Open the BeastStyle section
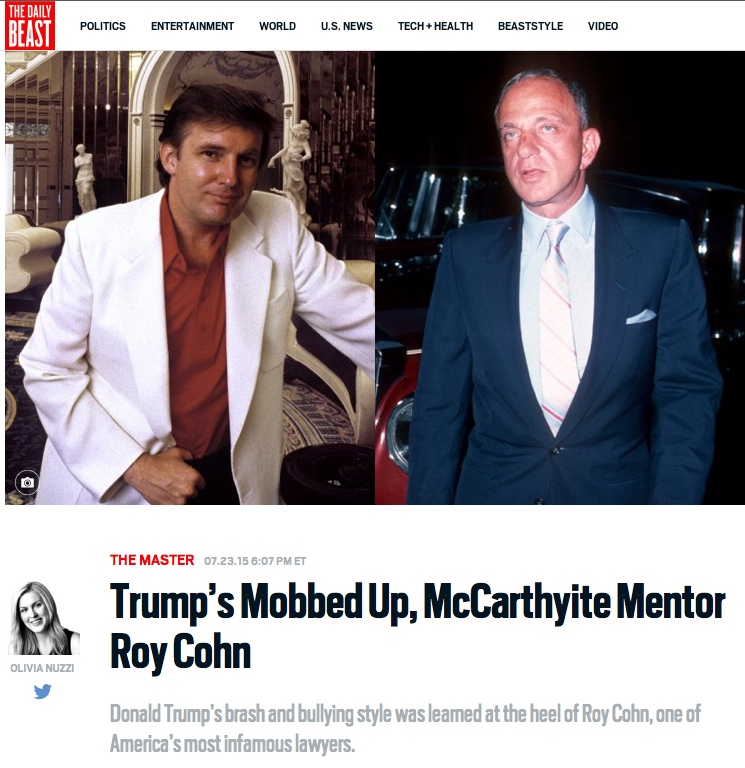 pyautogui.click(x=530, y=26)
